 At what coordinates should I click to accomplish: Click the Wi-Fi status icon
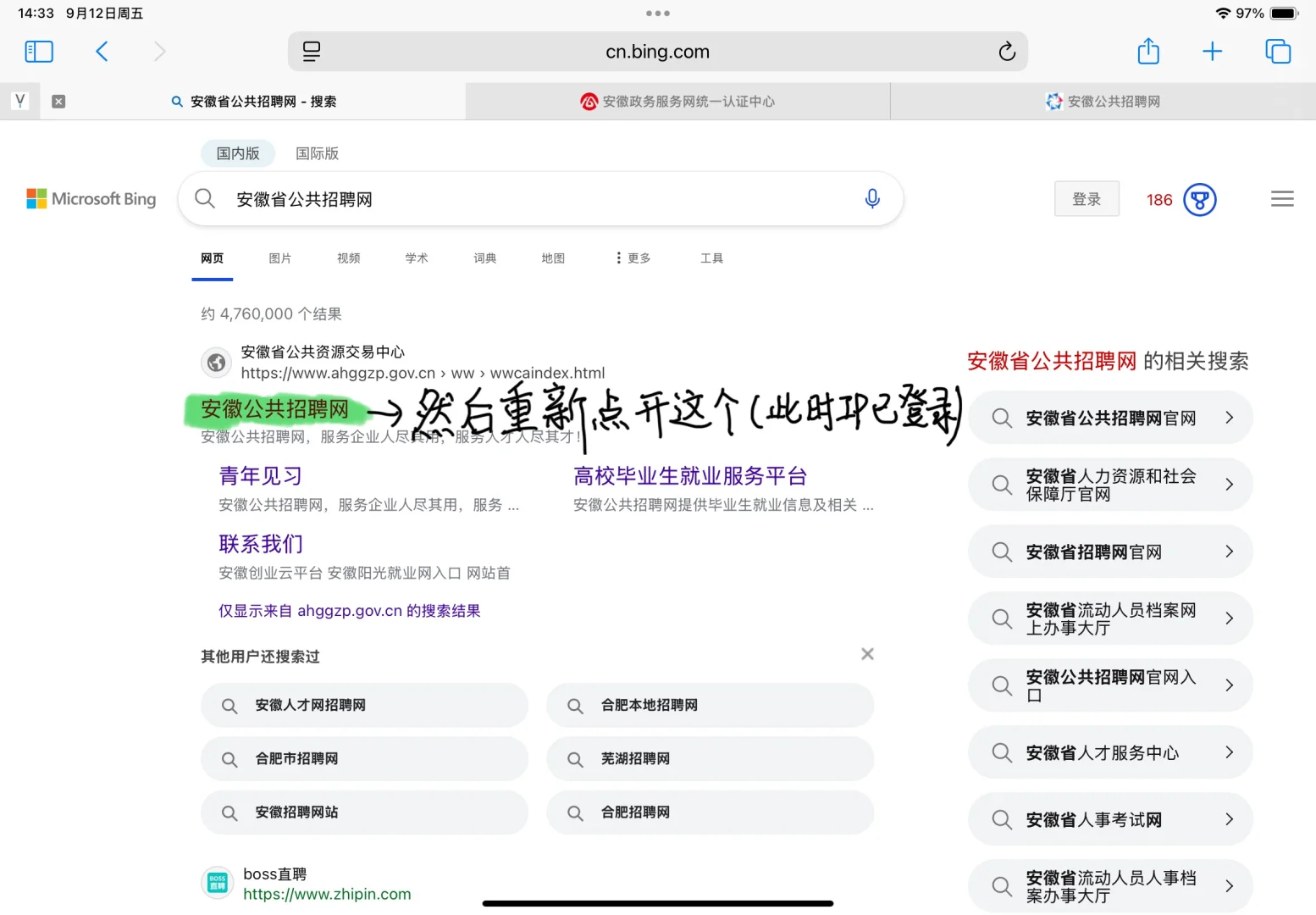1223,14
